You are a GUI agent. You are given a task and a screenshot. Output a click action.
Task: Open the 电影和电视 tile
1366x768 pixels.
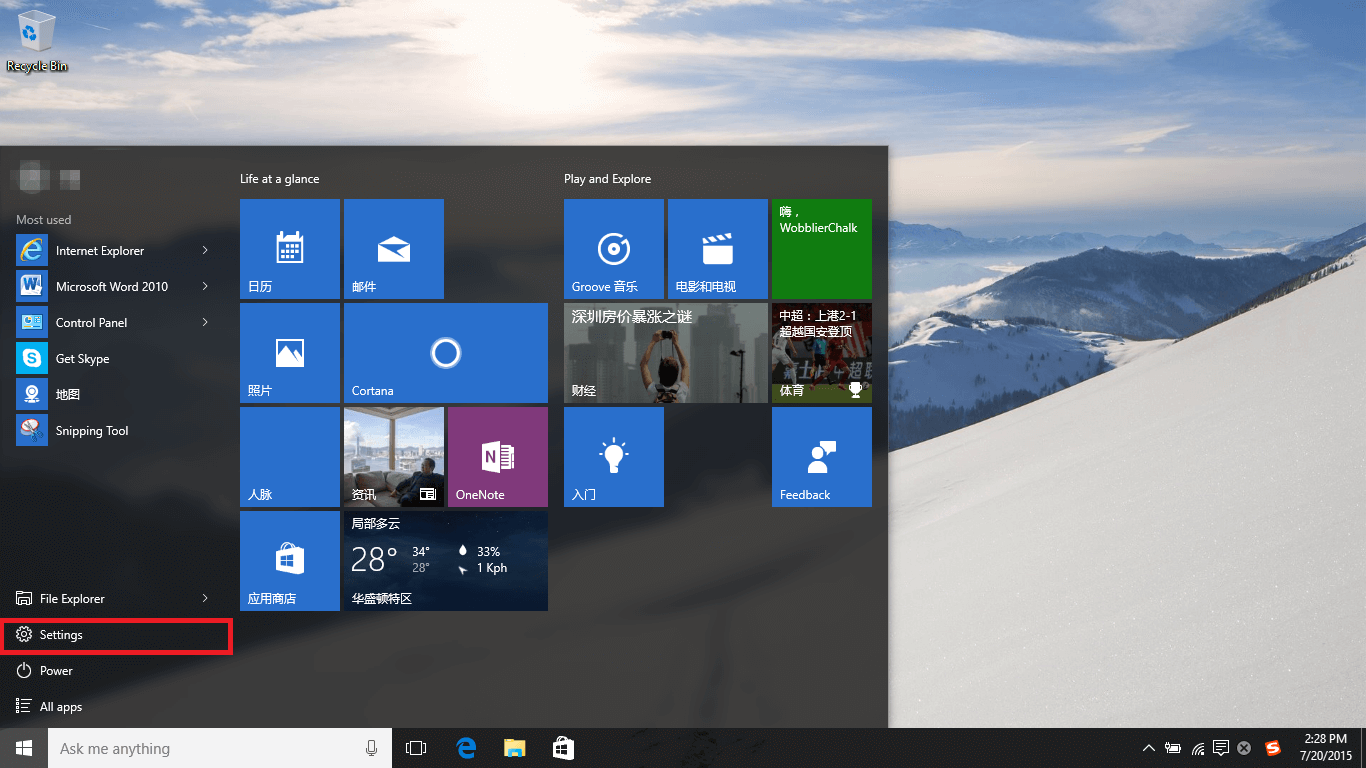(x=718, y=249)
